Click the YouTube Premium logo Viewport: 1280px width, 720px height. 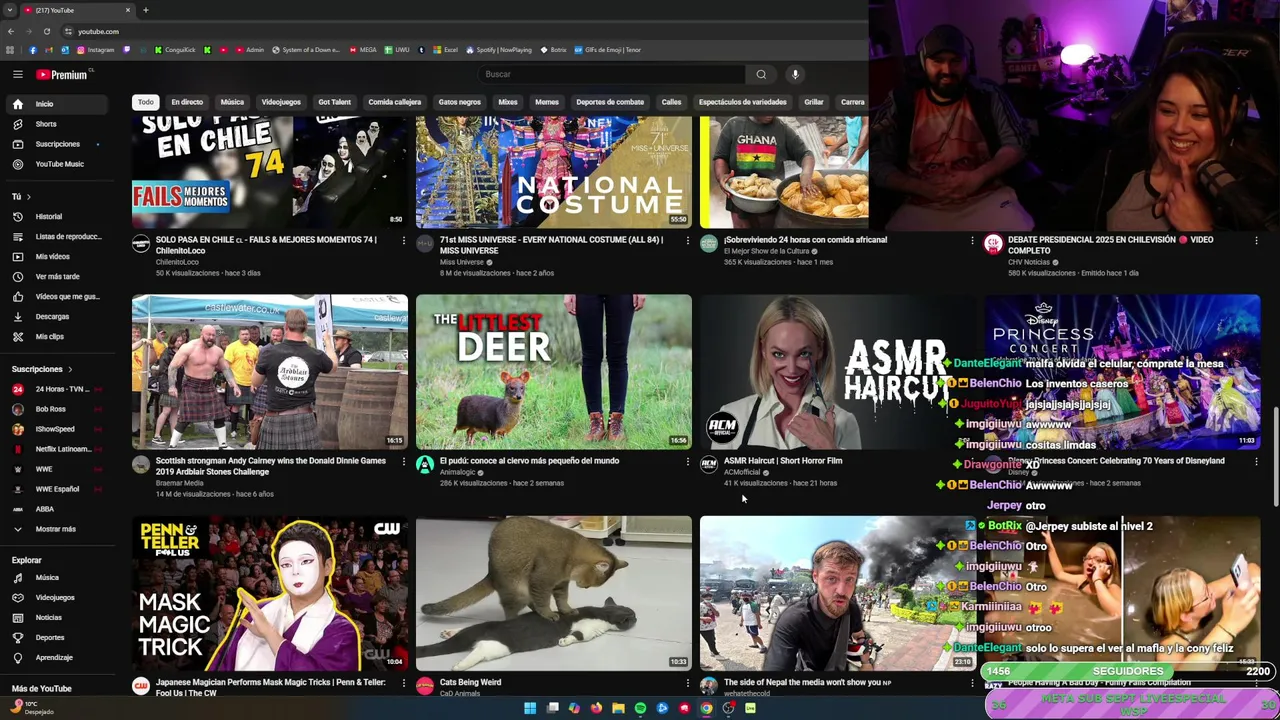(x=63, y=74)
